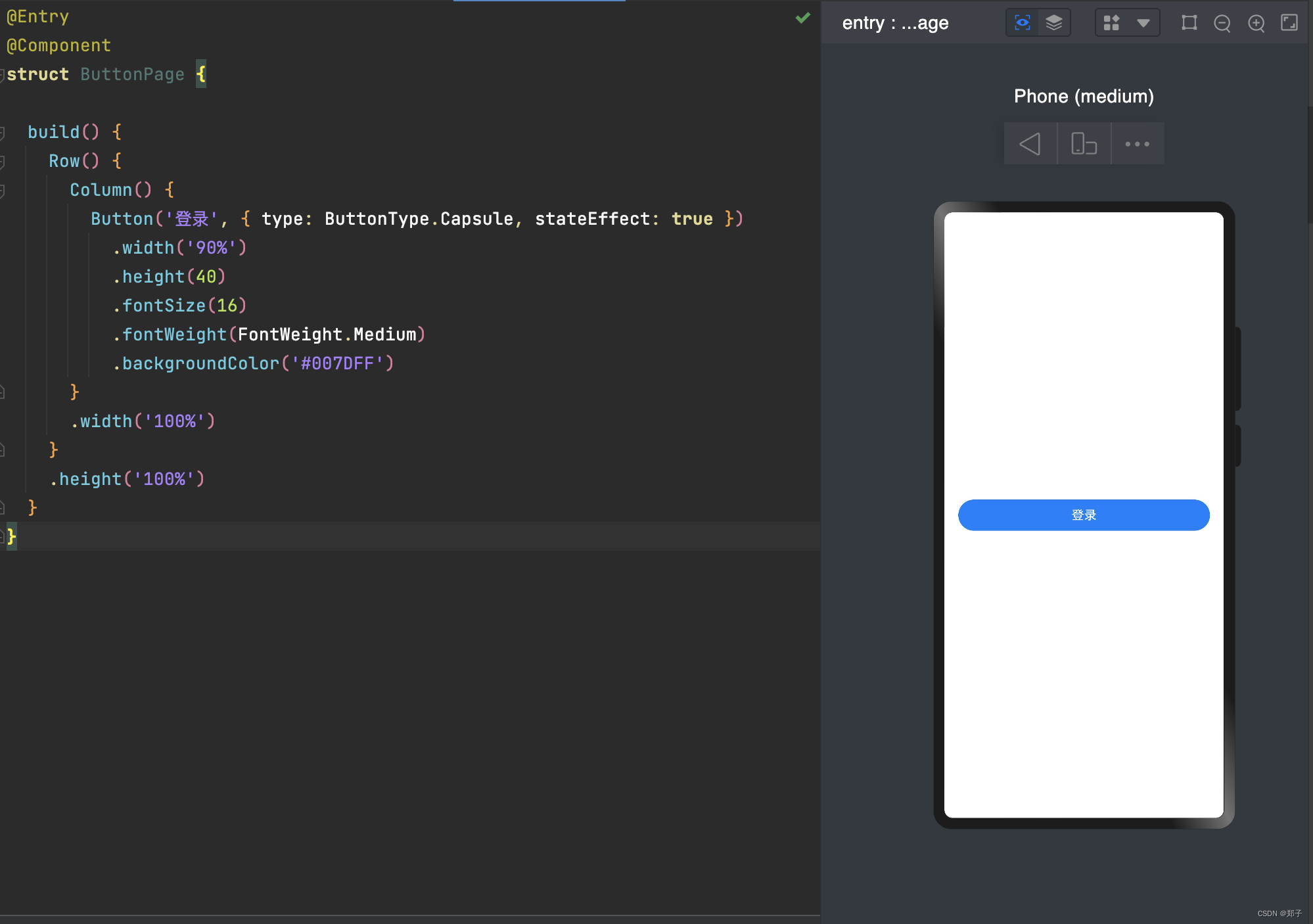The image size is (1313, 924).
Task: Zoom out the previewer
Action: (x=1222, y=24)
